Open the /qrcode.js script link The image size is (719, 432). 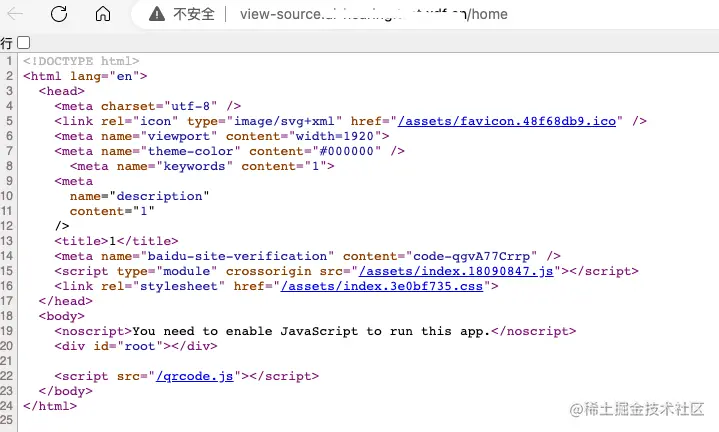[x=194, y=376]
